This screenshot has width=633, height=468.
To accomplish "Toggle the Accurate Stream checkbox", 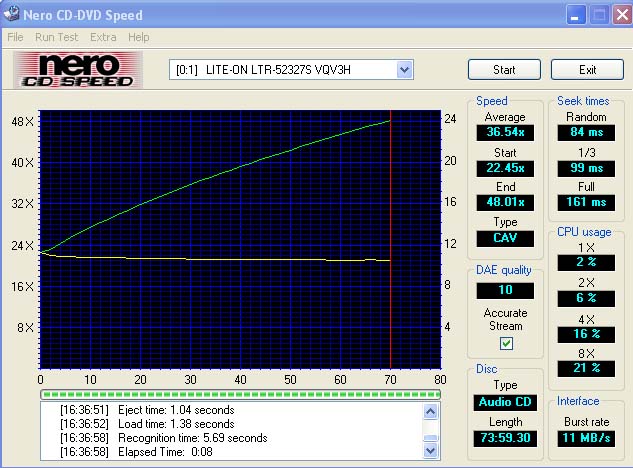I will 505,343.
